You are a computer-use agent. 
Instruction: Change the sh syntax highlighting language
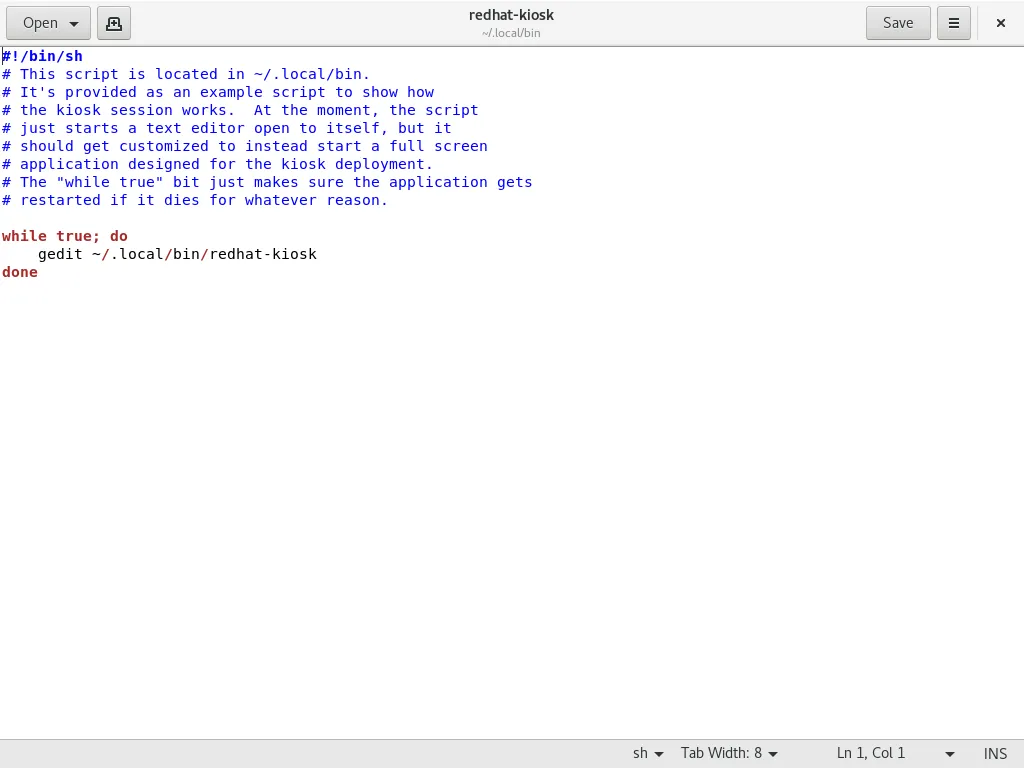(x=647, y=753)
